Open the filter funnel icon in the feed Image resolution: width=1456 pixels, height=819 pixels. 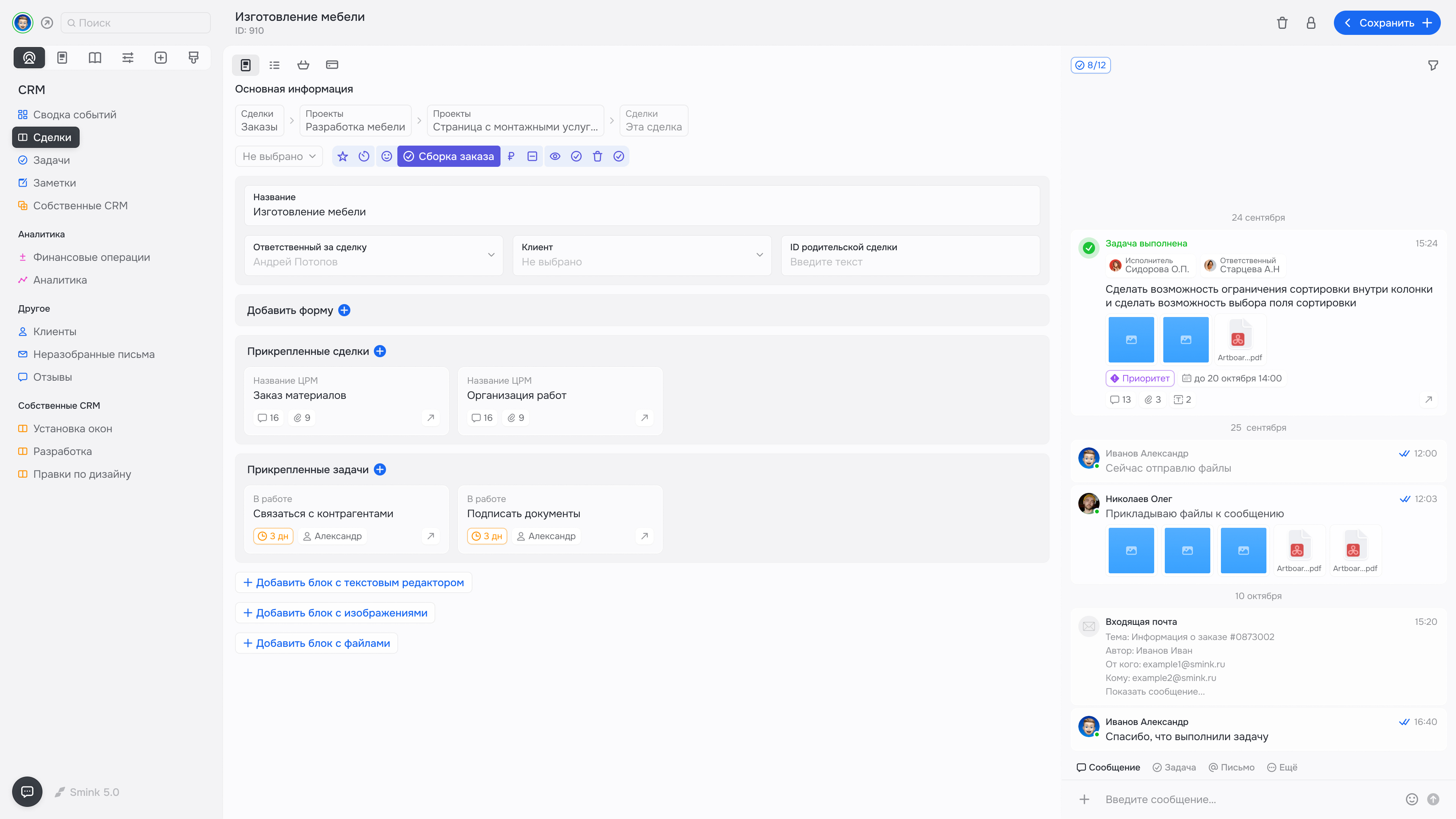[x=1433, y=66]
